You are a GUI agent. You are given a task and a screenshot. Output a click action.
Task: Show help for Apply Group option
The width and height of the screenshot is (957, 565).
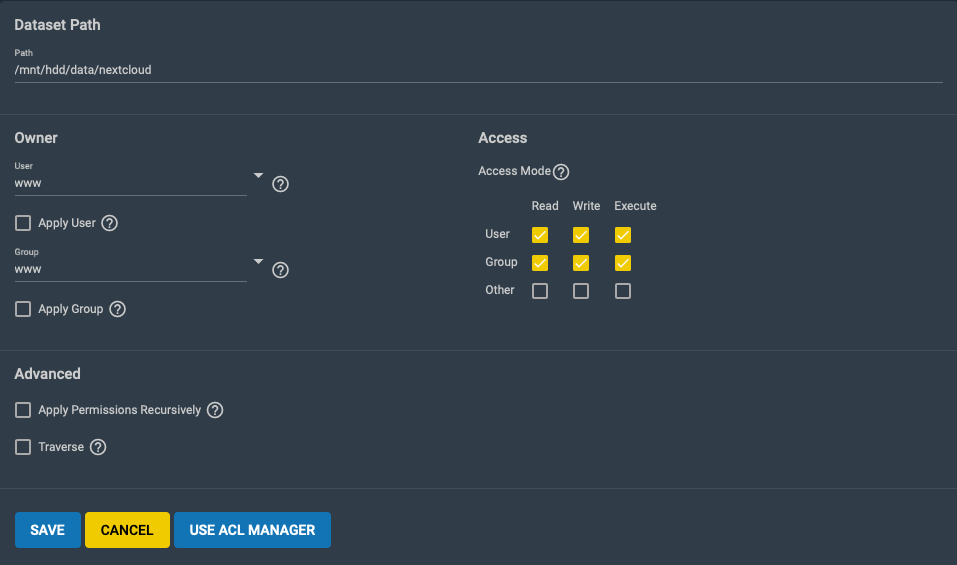pos(117,309)
